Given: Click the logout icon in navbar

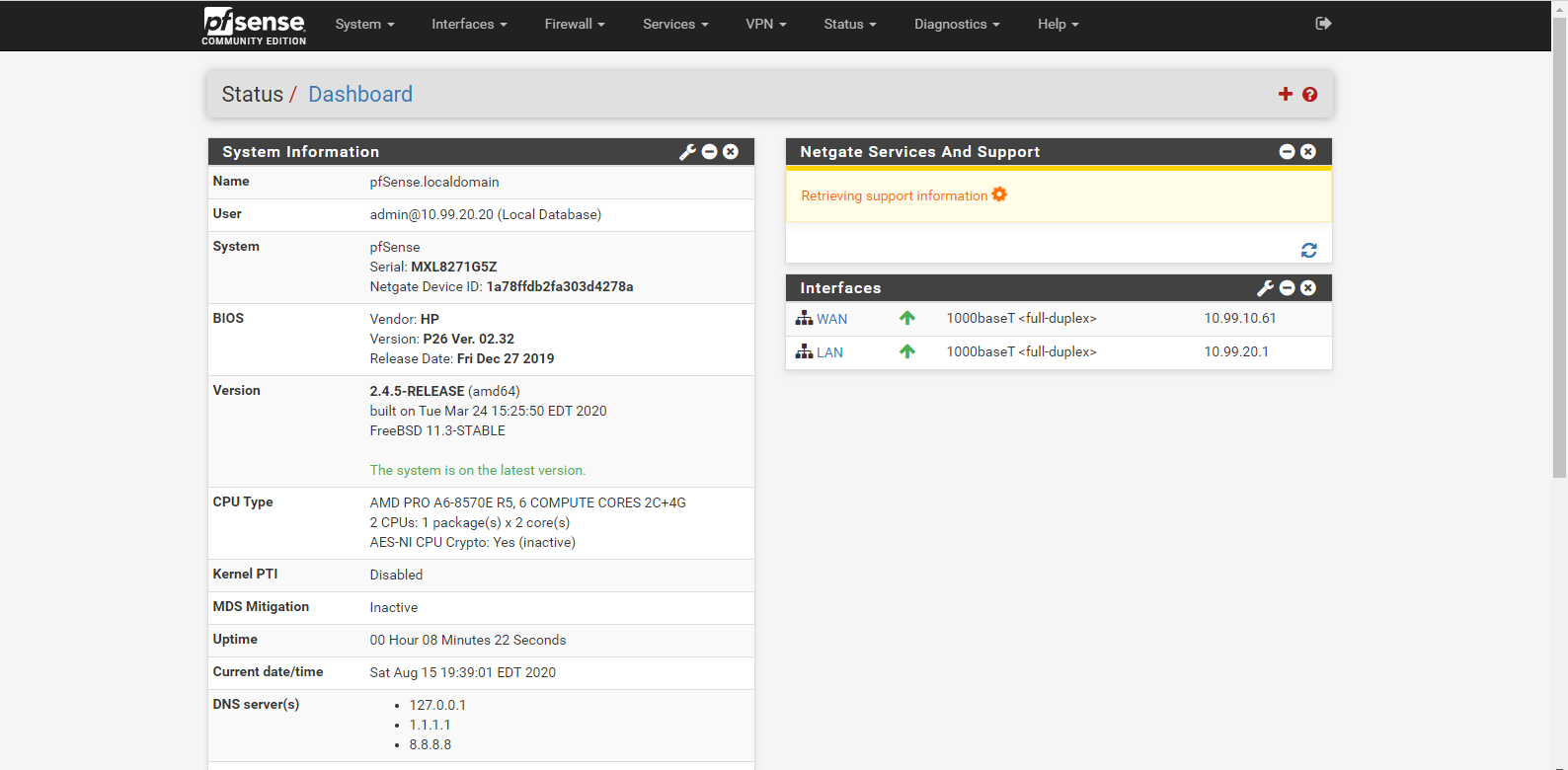Looking at the screenshot, I should point(1323,24).
